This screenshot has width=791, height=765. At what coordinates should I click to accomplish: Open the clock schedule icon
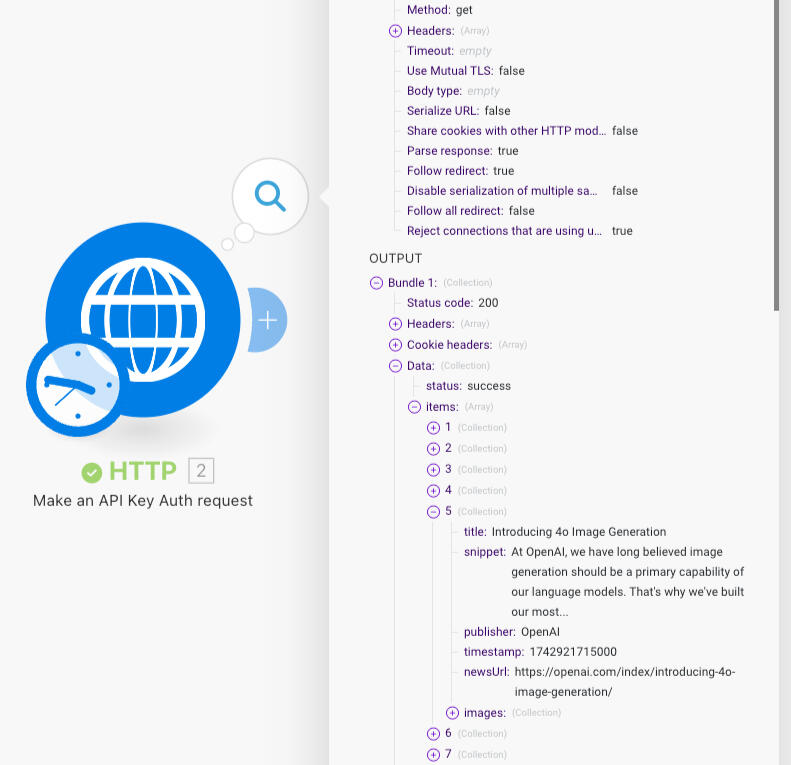[x=73, y=386]
